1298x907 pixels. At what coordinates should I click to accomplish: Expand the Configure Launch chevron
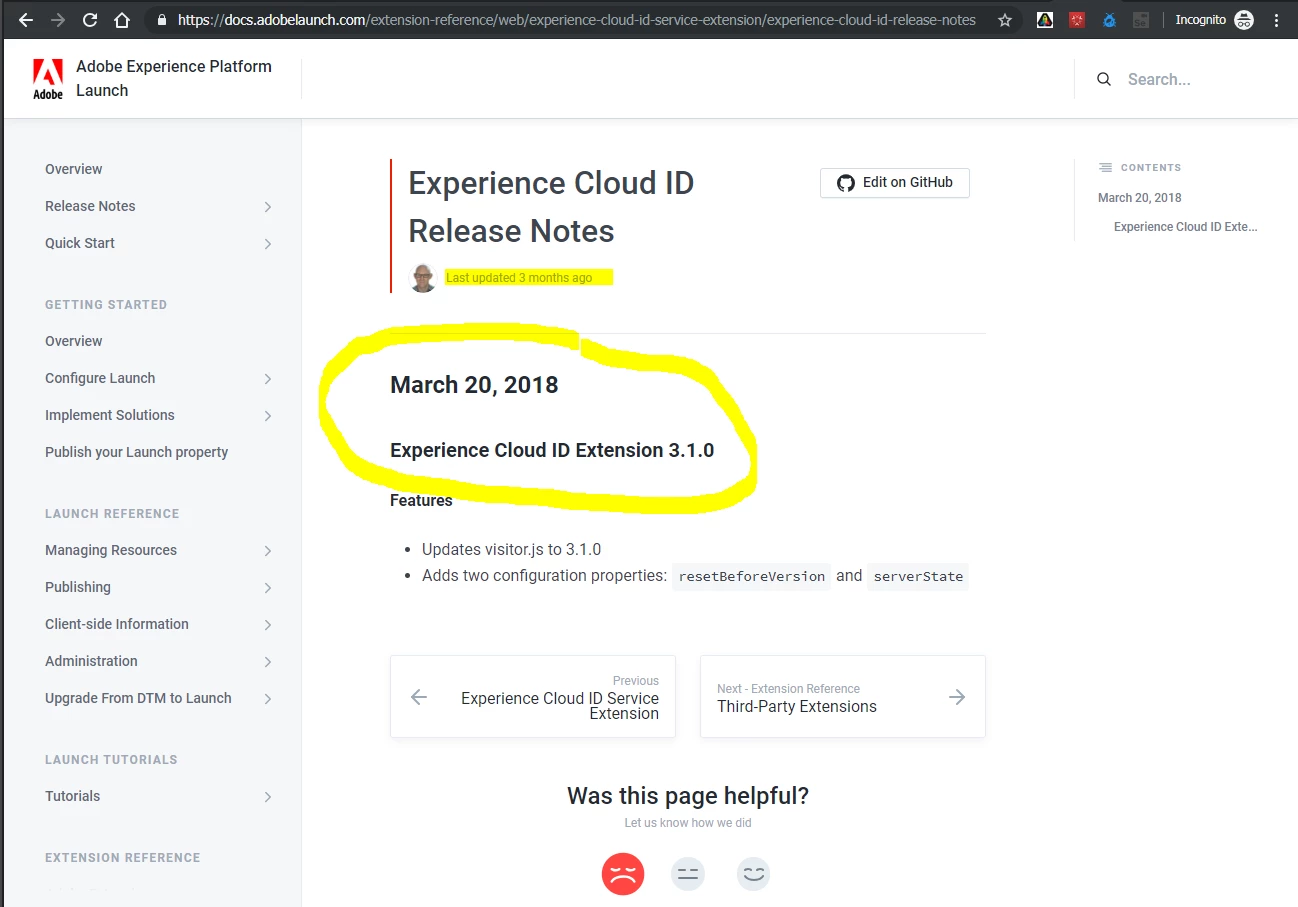point(268,379)
